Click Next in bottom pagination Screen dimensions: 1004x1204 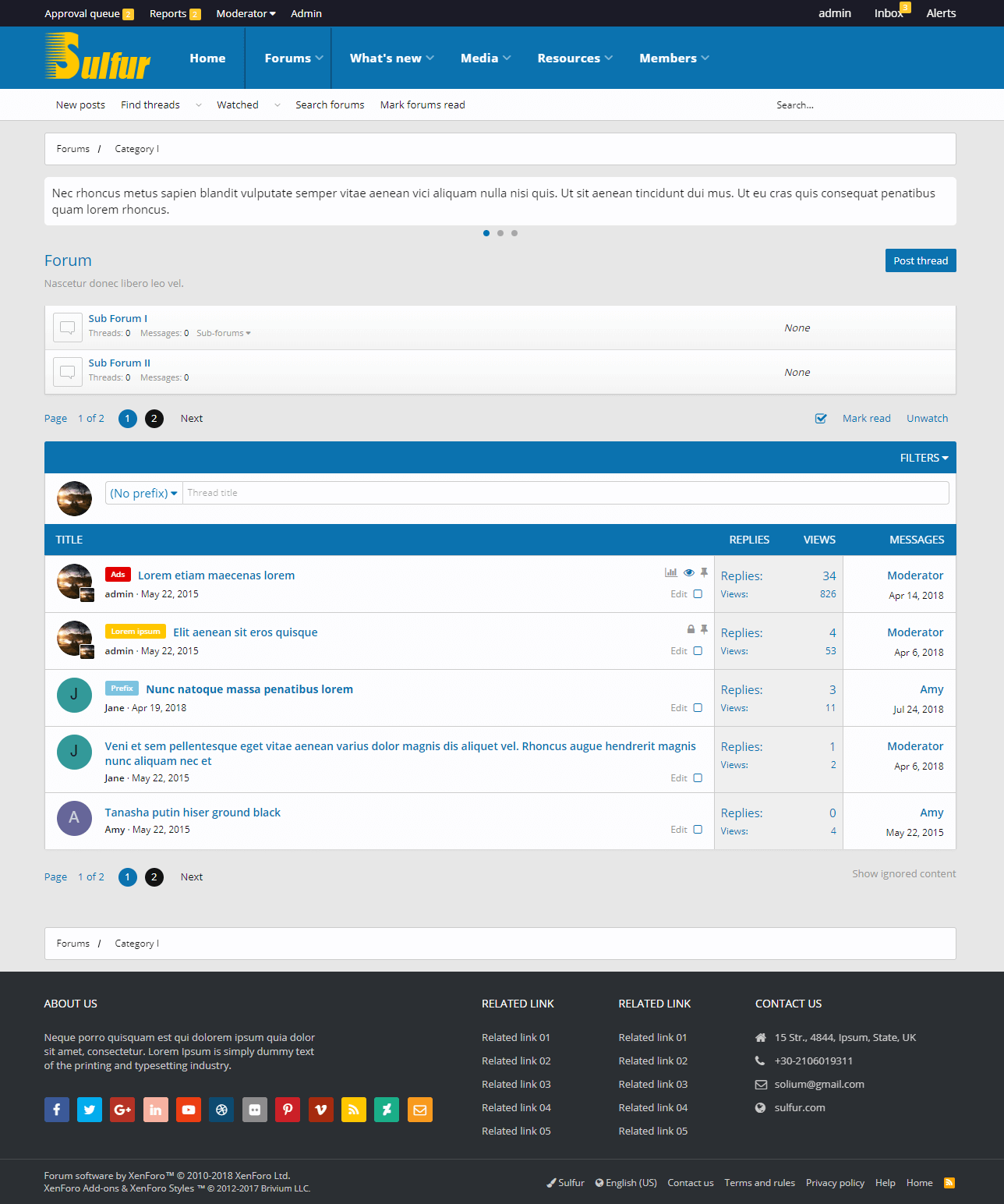pyautogui.click(x=192, y=877)
